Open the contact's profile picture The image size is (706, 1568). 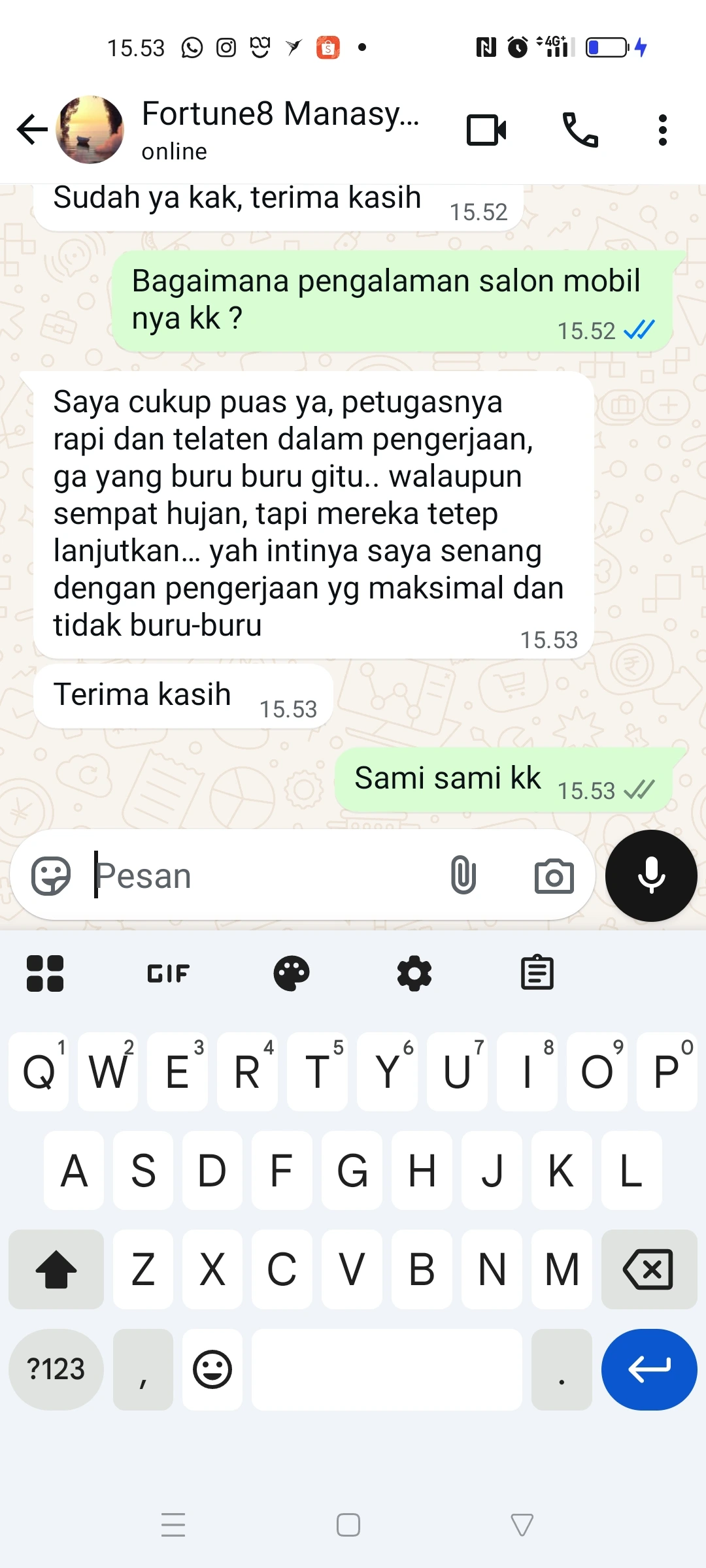tap(90, 129)
